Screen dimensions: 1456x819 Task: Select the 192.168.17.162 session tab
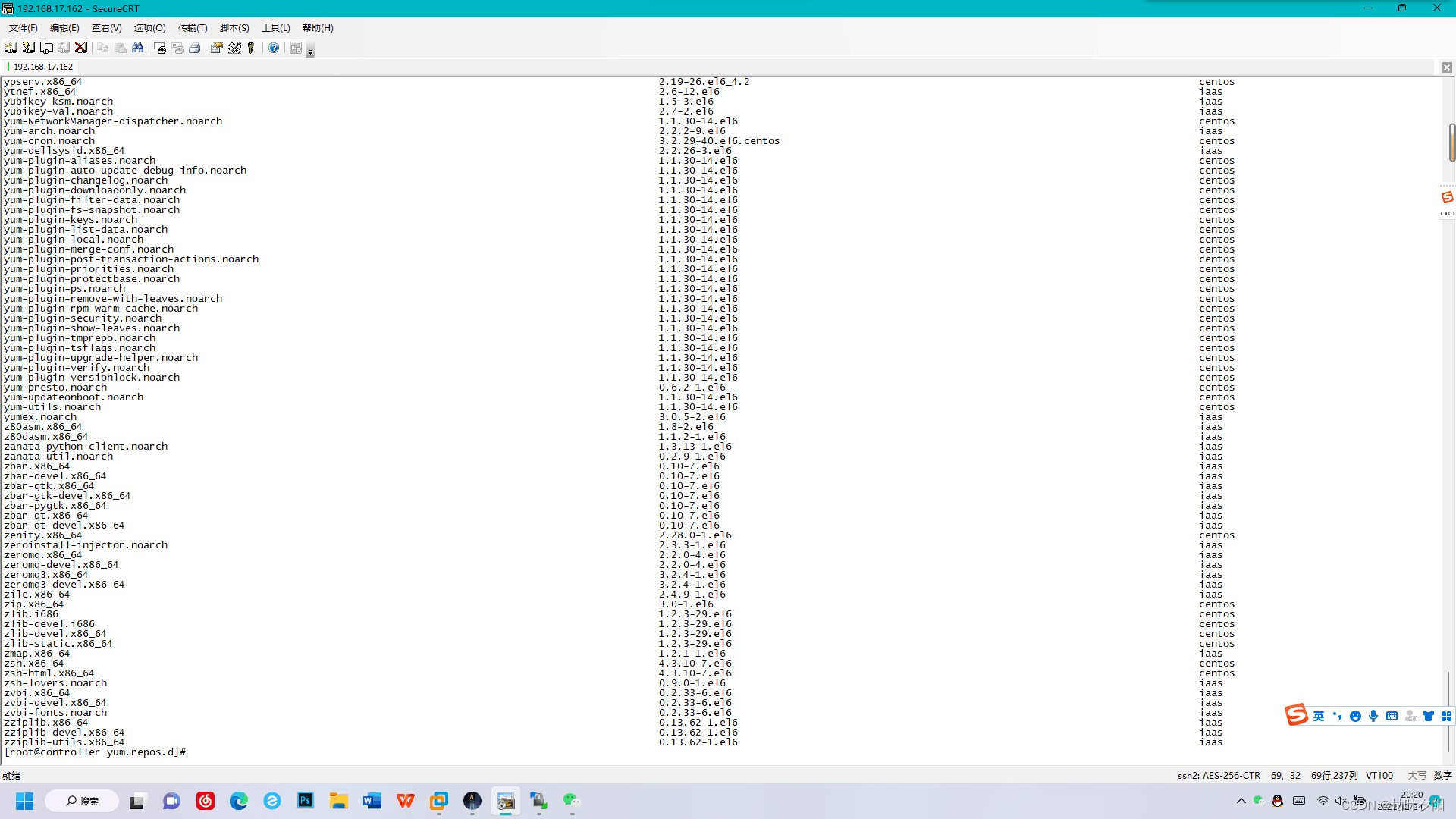(x=42, y=67)
